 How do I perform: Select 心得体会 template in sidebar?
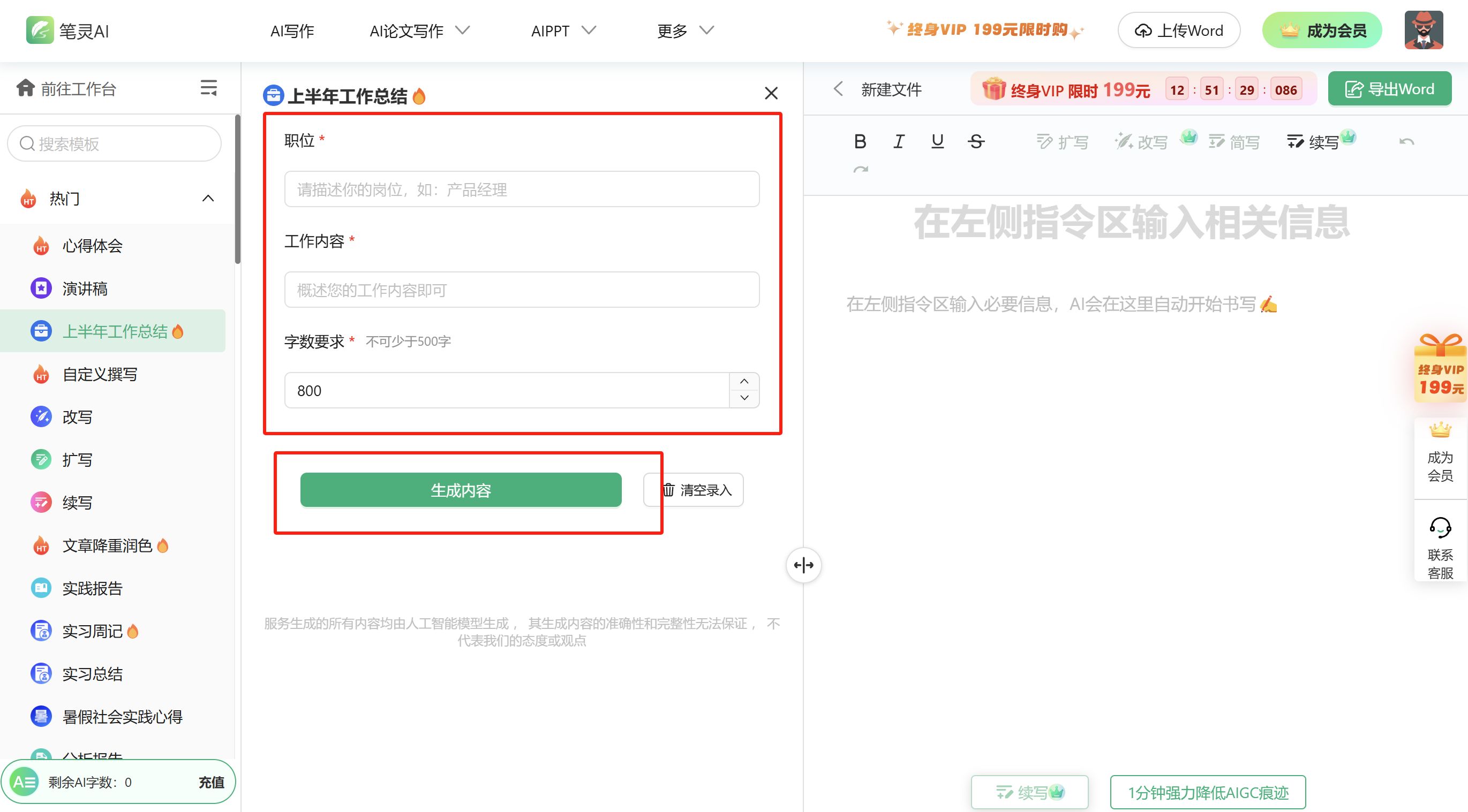click(92, 246)
